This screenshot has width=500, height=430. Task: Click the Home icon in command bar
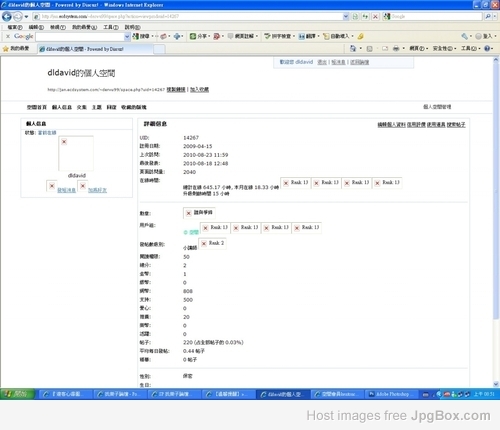point(353,49)
